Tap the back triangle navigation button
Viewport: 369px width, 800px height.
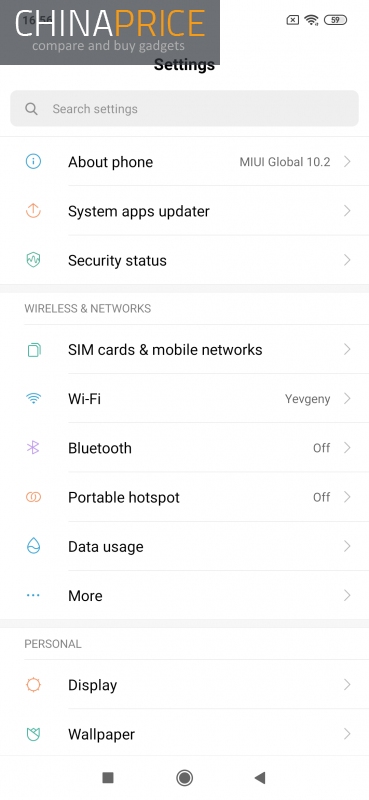(260, 778)
